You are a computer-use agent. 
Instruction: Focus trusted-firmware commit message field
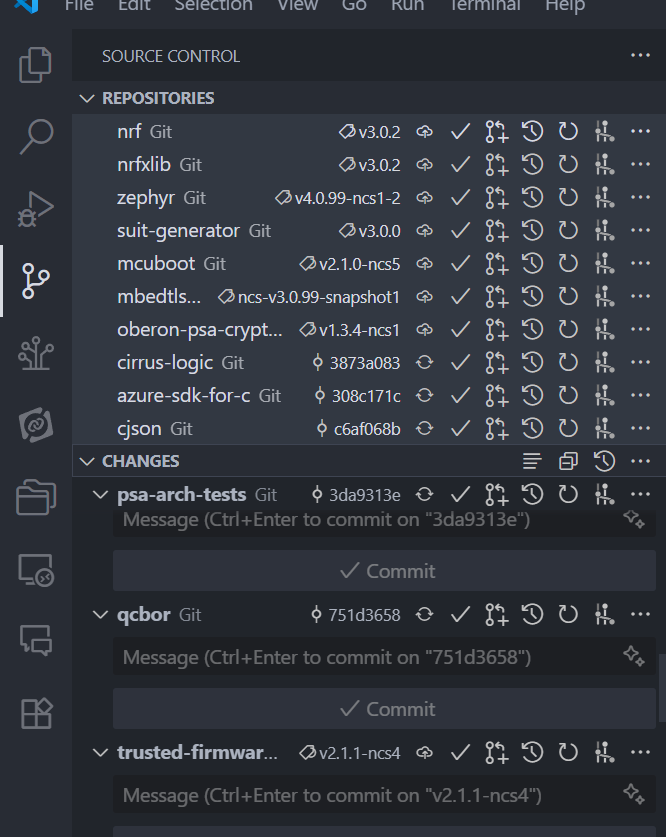tap(384, 795)
